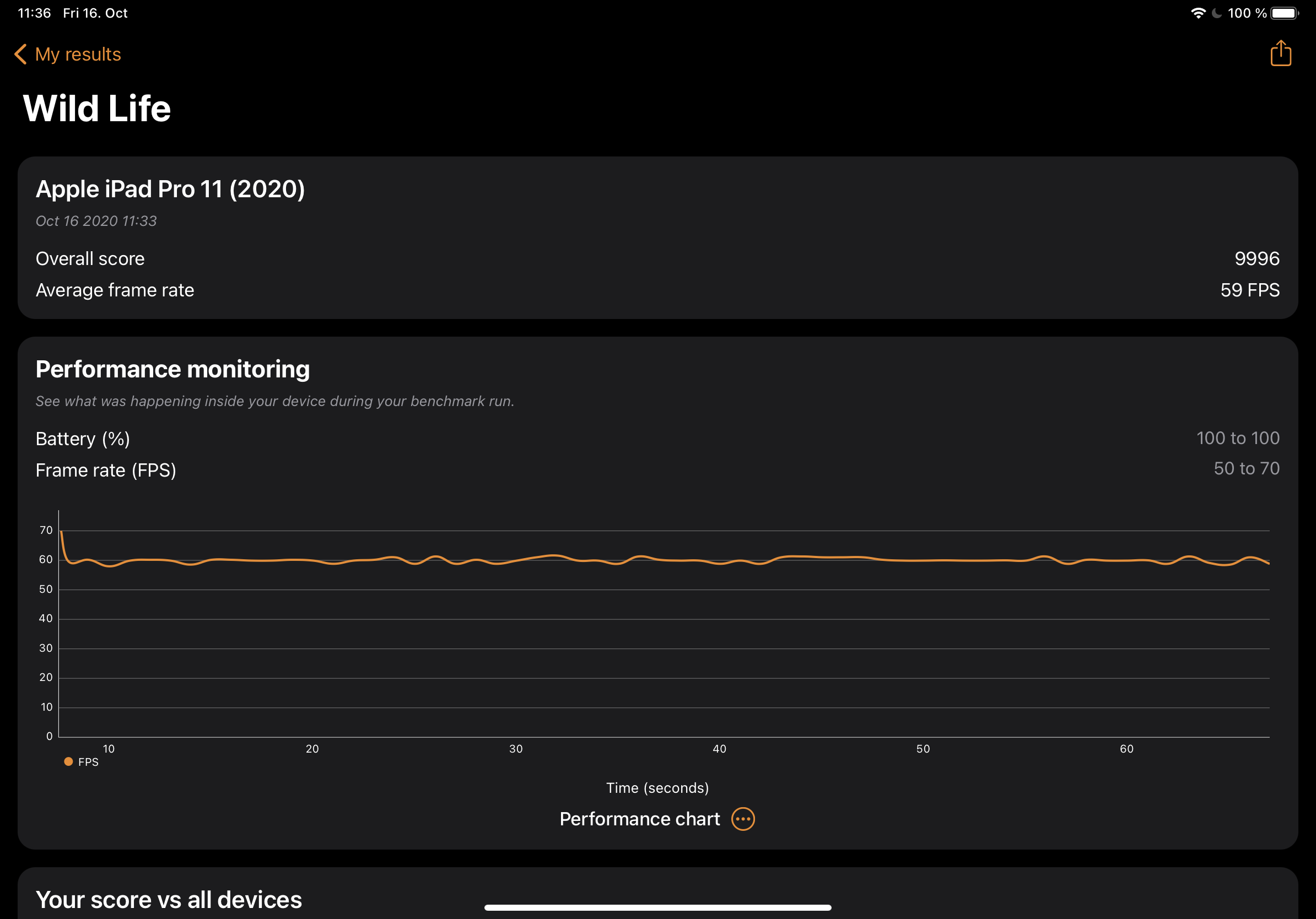Click FPS line at 30 seconds mark
The width and height of the screenshot is (1316, 919).
click(x=516, y=561)
